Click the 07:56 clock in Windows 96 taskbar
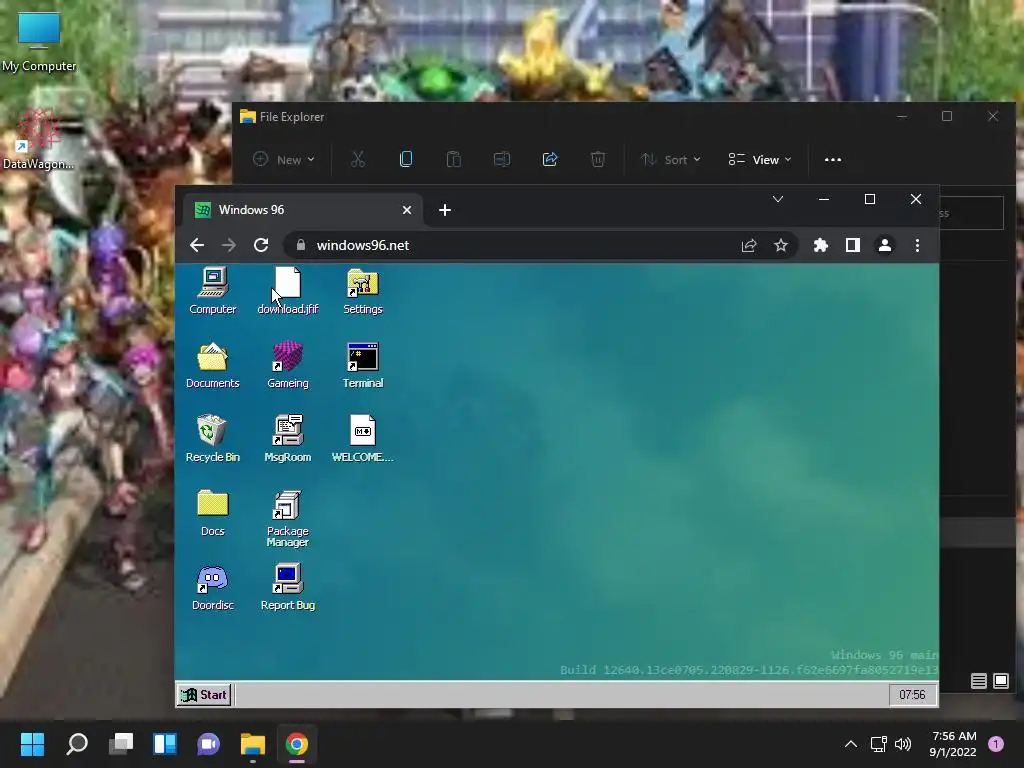Viewport: 1024px width, 768px height. [x=912, y=695]
